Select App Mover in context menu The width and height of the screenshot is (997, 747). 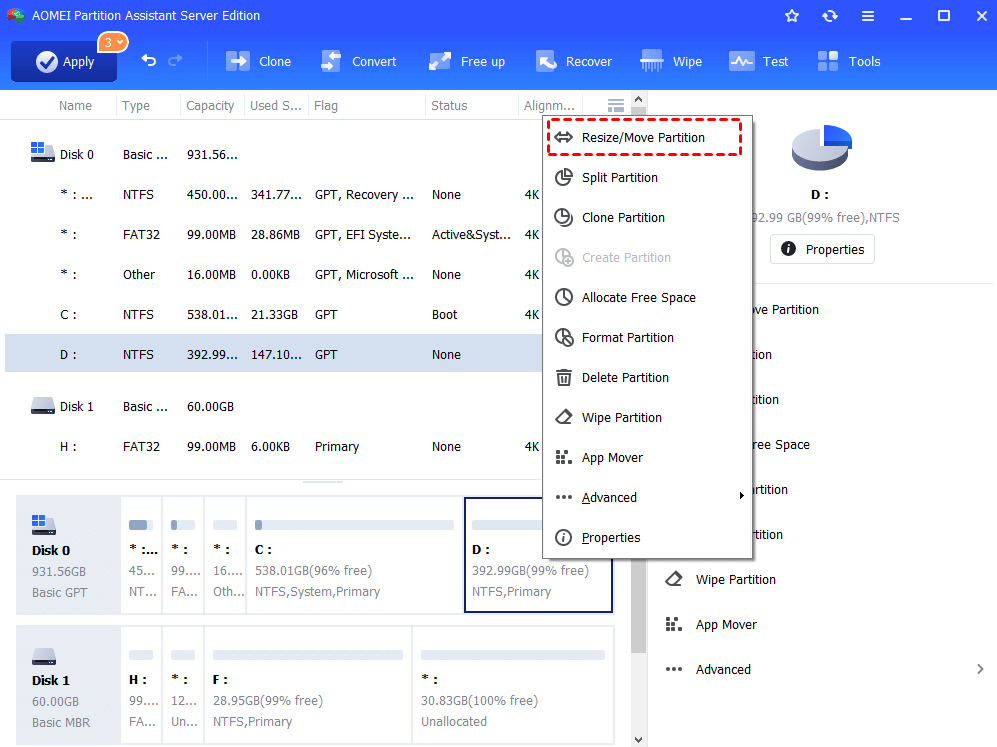pyautogui.click(x=647, y=458)
